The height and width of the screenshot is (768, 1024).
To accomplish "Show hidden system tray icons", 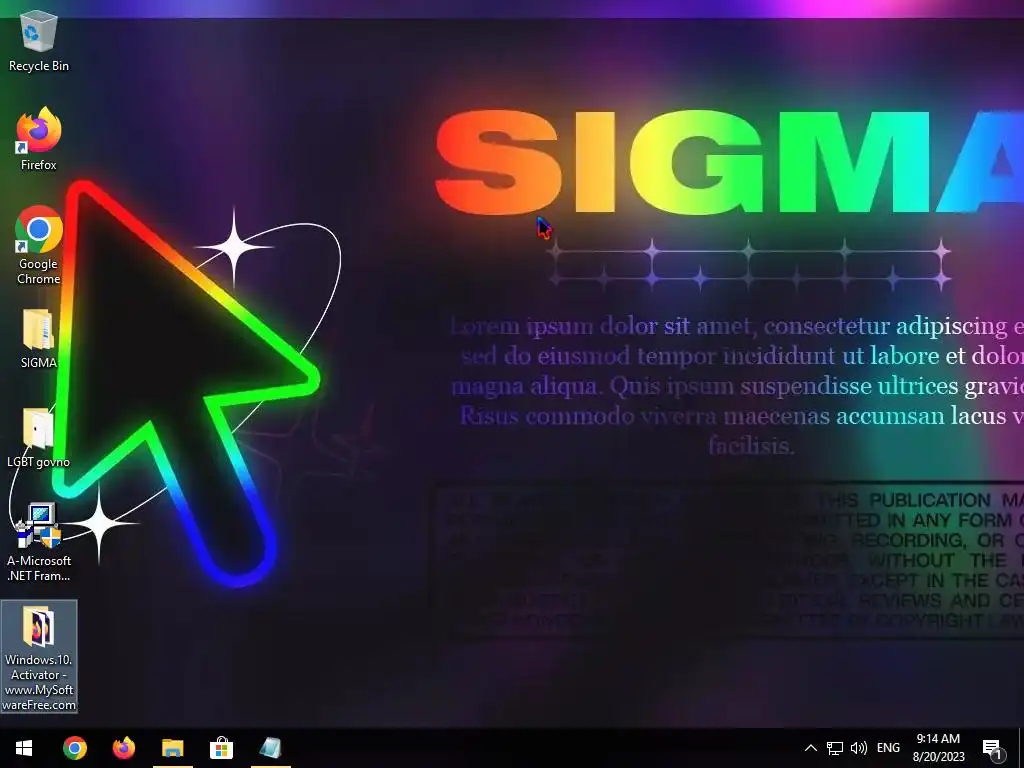I will click(810, 748).
